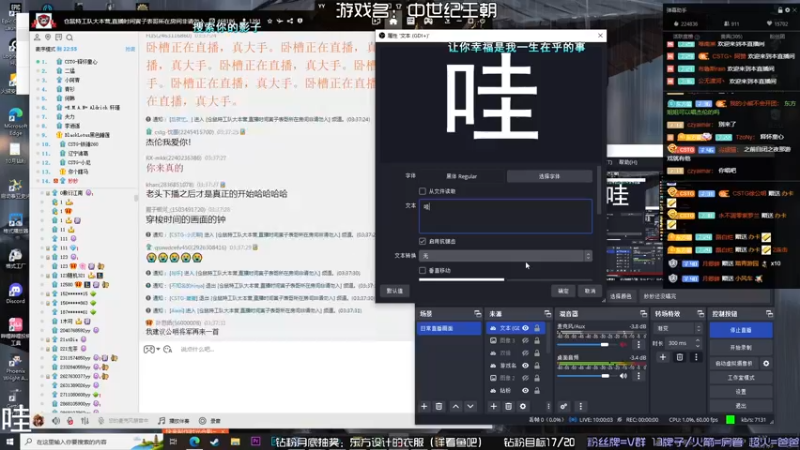Click the text box in properties dialog

coord(506,216)
